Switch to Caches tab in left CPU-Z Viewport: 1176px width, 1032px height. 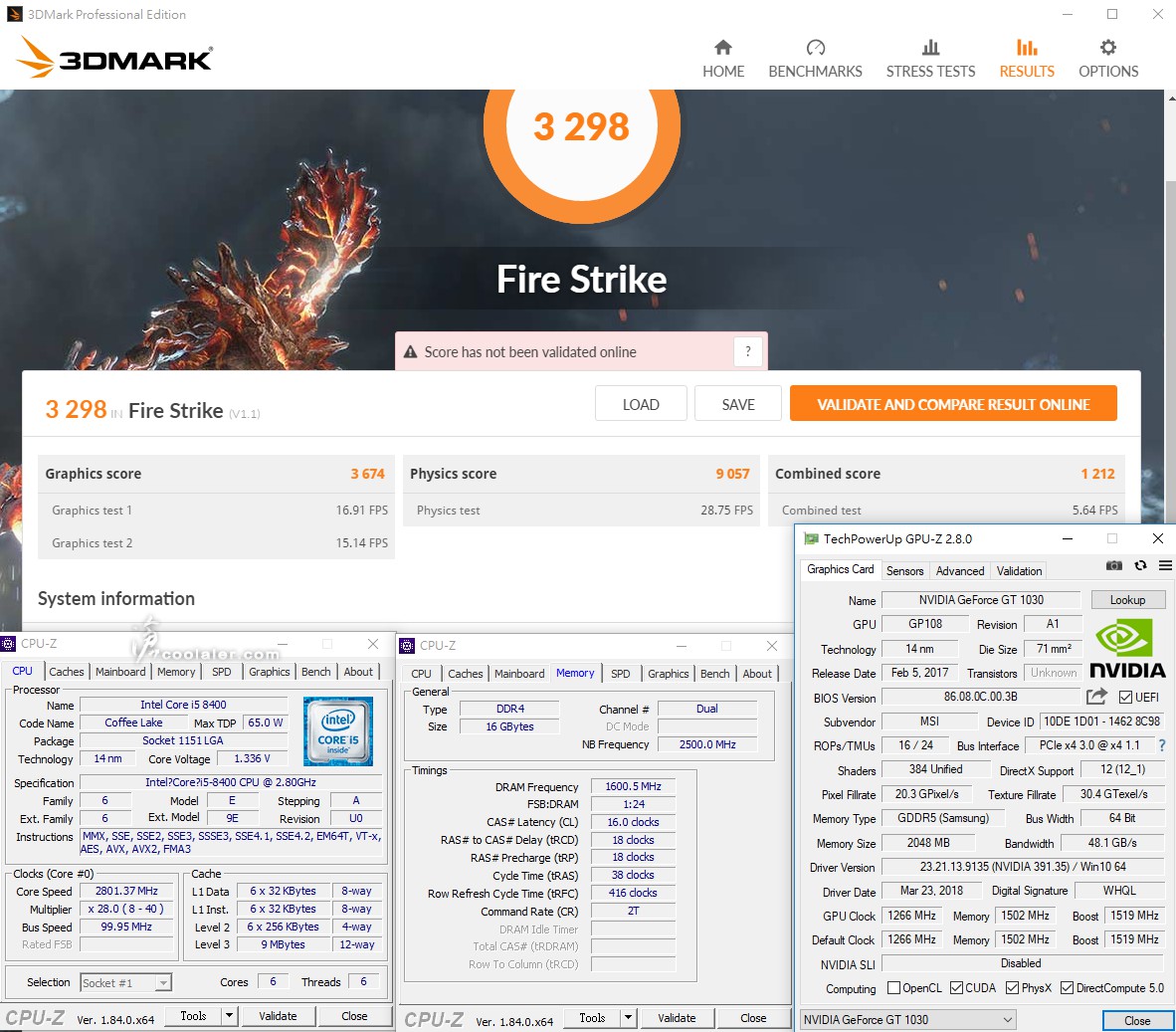coord(66,672)
